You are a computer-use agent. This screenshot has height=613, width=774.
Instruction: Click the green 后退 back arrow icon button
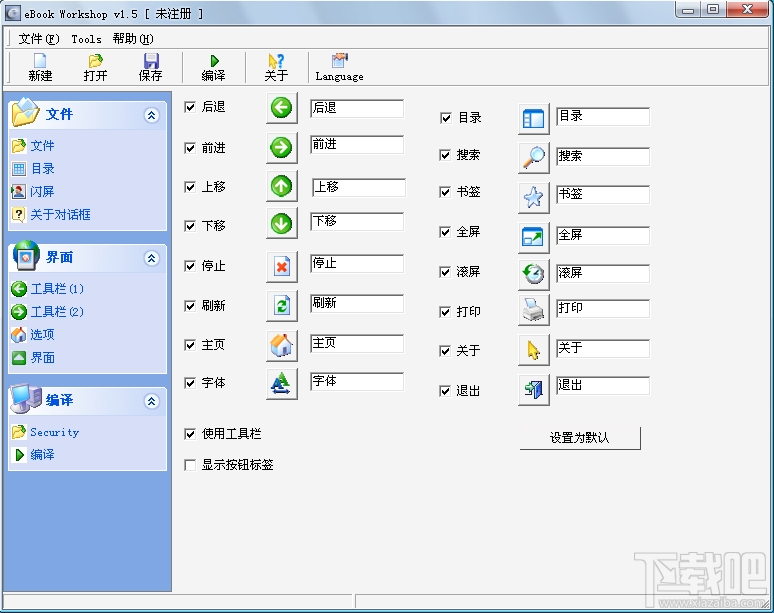(x=282, y=108)
